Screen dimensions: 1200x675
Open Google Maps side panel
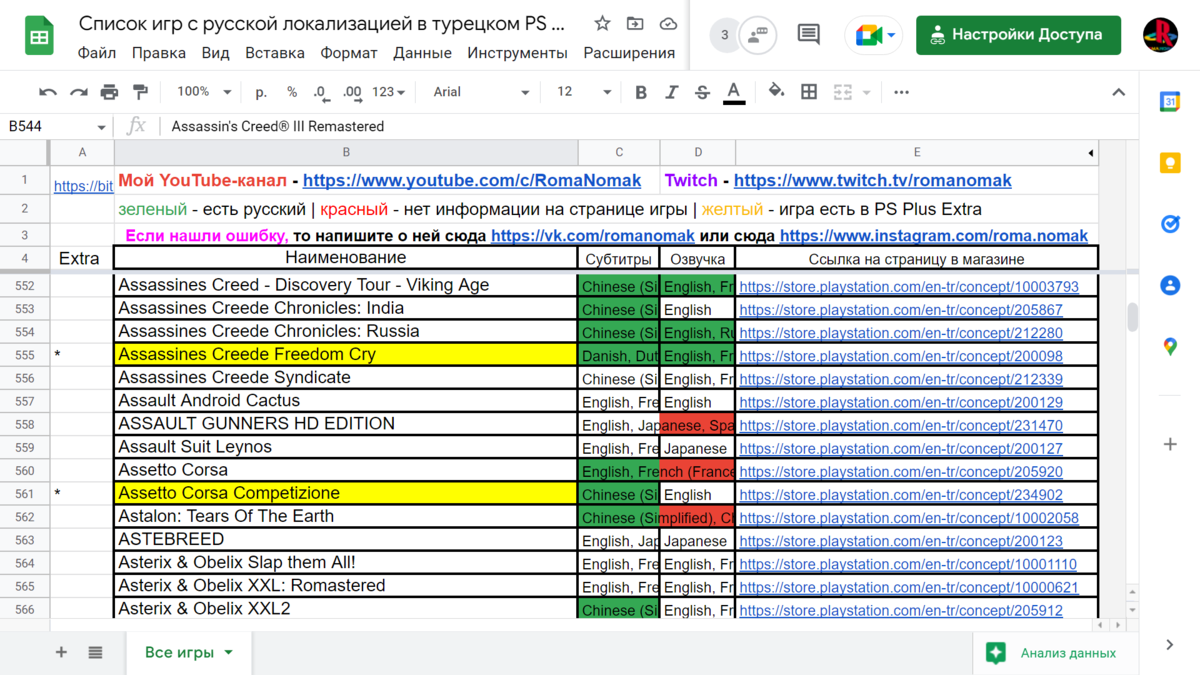pos(1170,346)
